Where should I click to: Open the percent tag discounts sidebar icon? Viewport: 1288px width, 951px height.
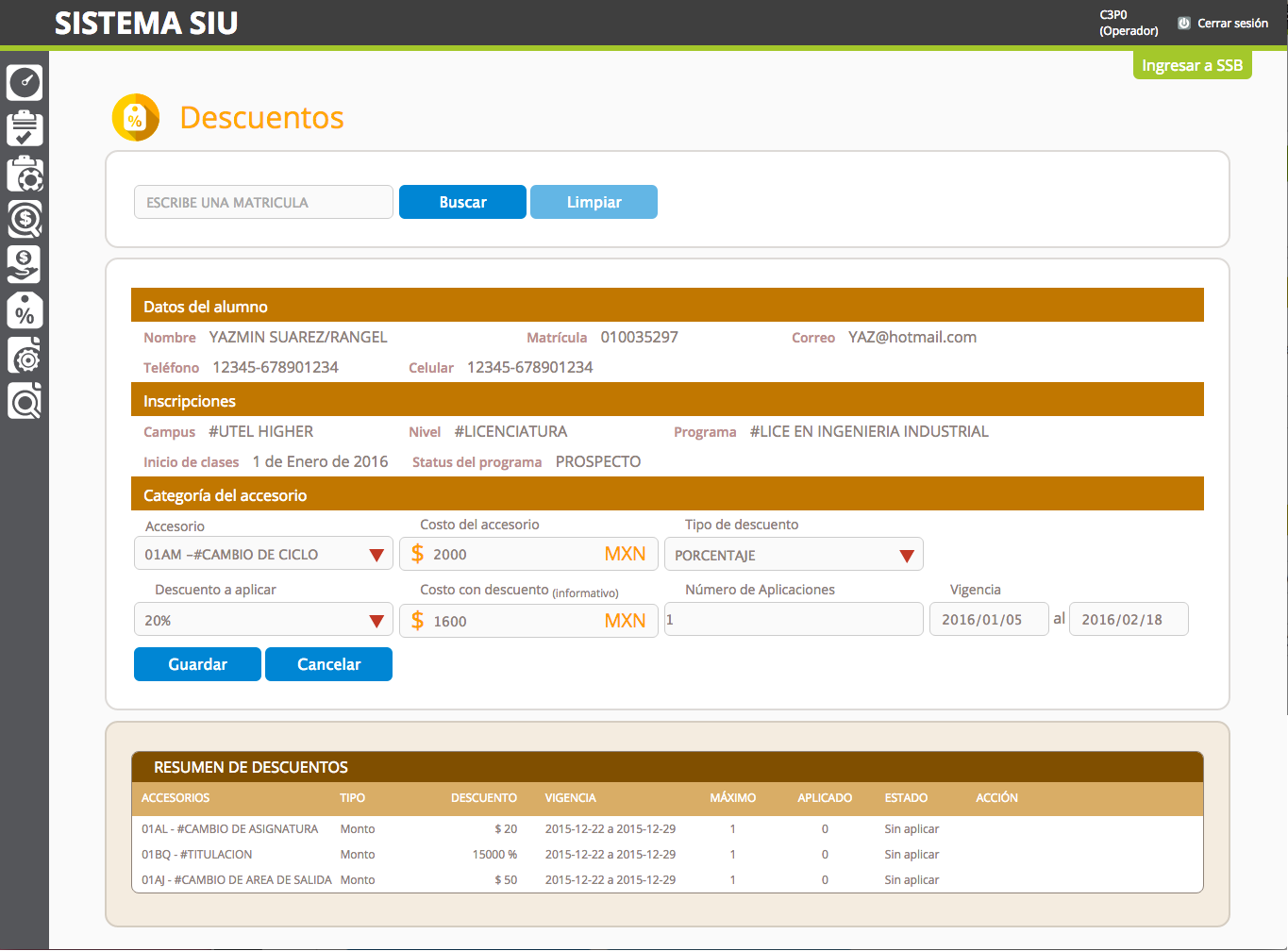(25, 310)
